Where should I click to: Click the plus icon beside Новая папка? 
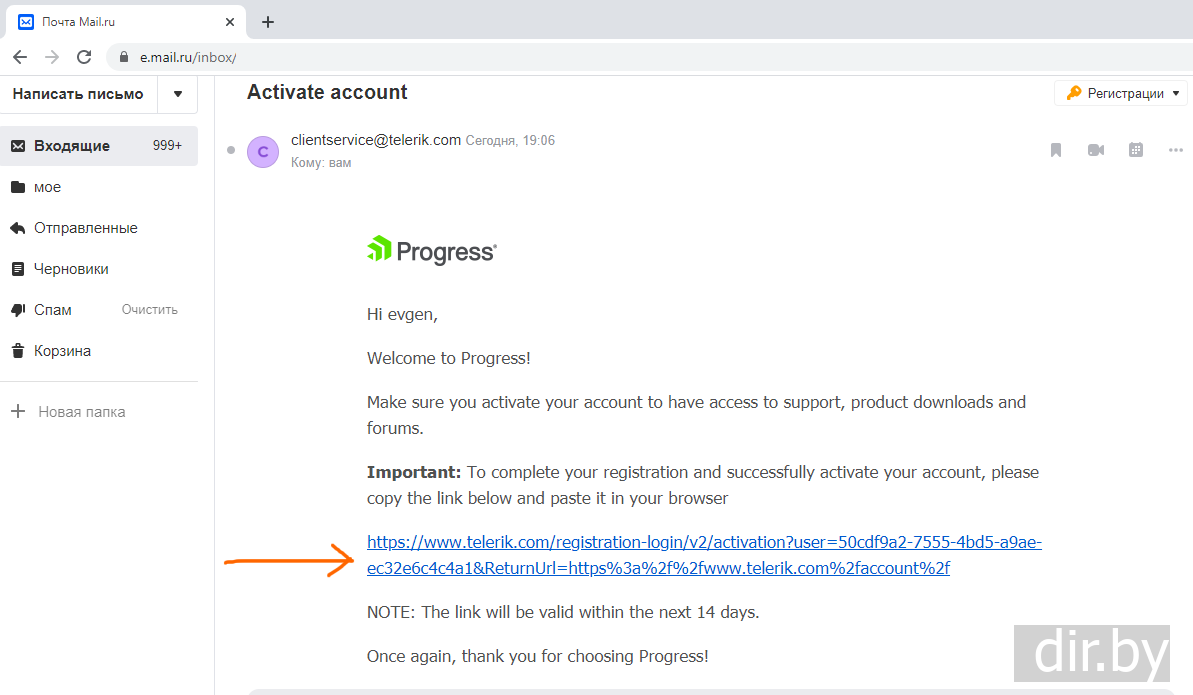pos(18,412)
